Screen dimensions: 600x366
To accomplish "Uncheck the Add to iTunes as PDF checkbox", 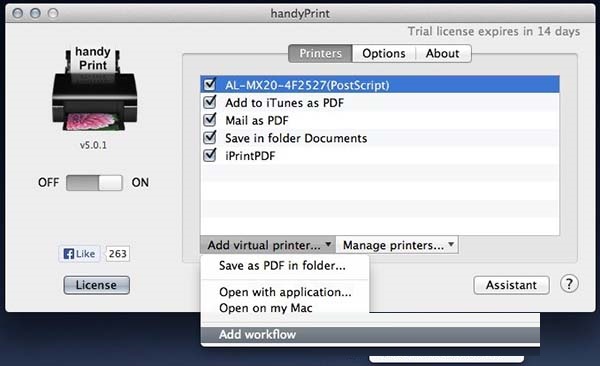I will click(210, 102).
